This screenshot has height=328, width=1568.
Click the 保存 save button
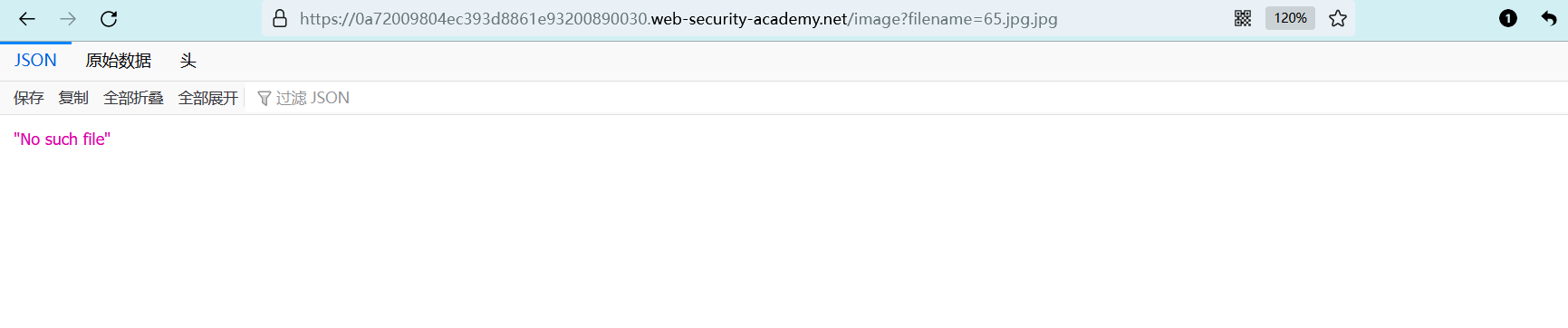point(29,98)
